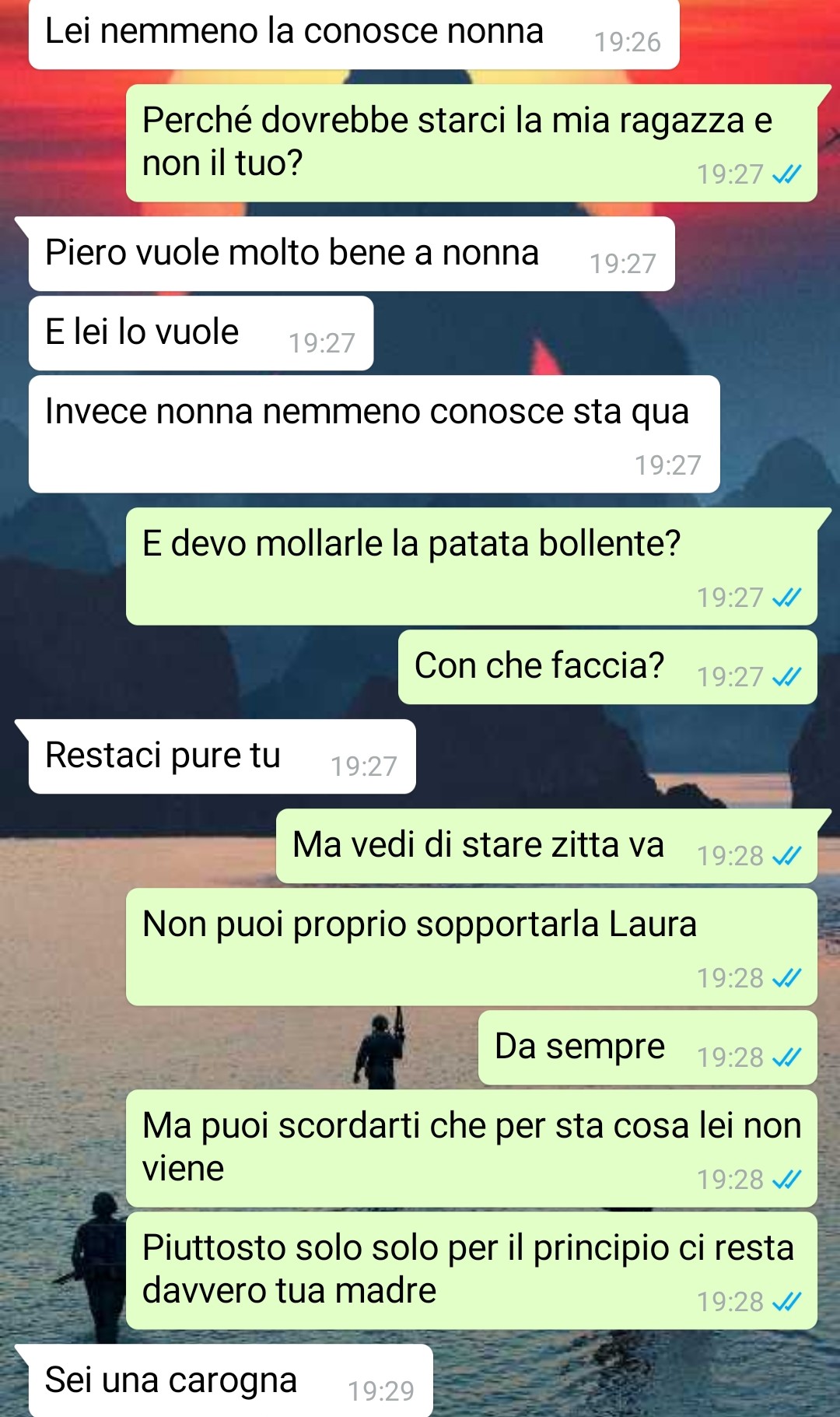Viewport: 840px width, 1417px height.
Task: Tap double-check on "Ma puoi scordarti" message
Action: (x=786, y=1180)
